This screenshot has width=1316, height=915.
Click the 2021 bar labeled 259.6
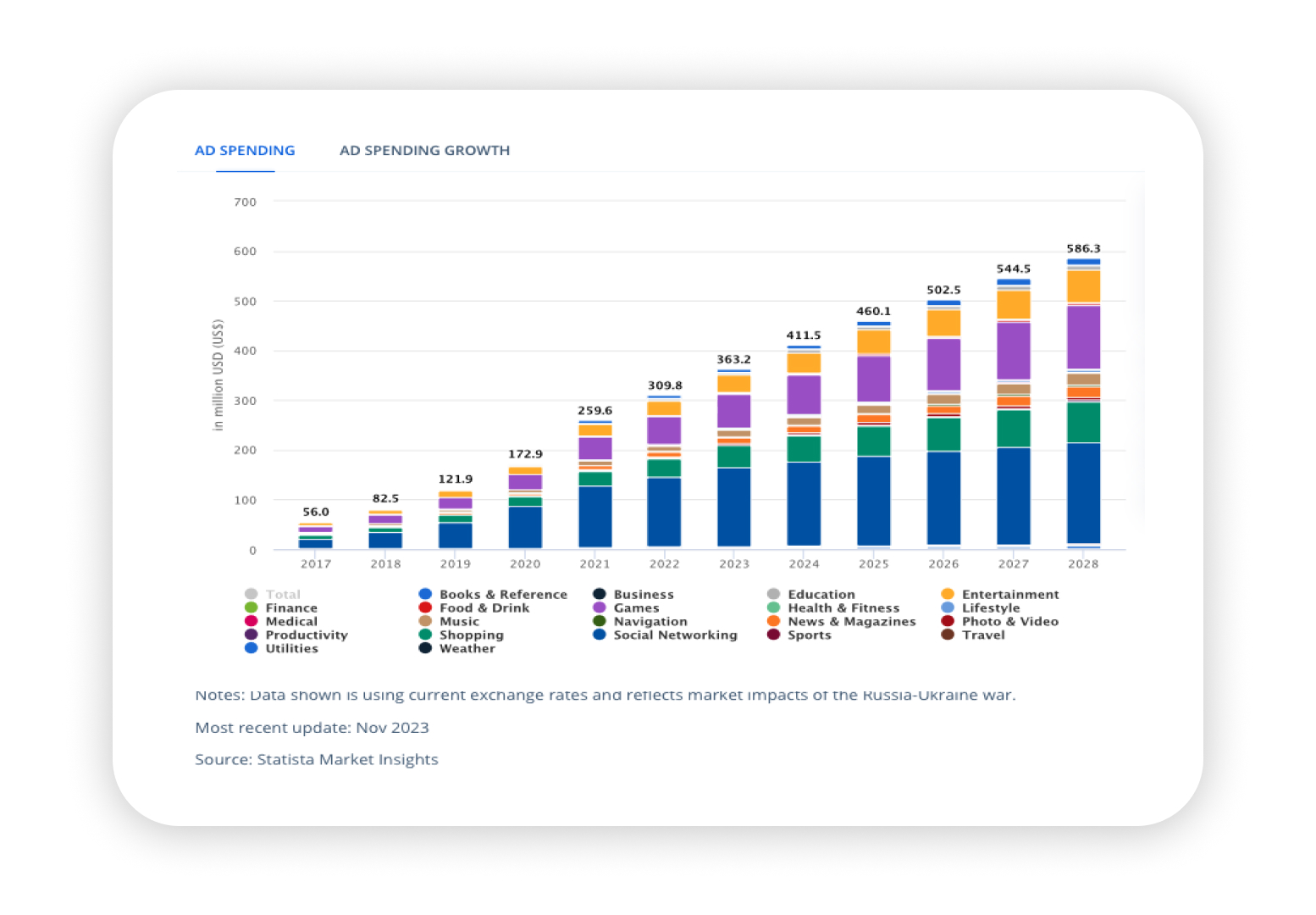pos(595,485)
